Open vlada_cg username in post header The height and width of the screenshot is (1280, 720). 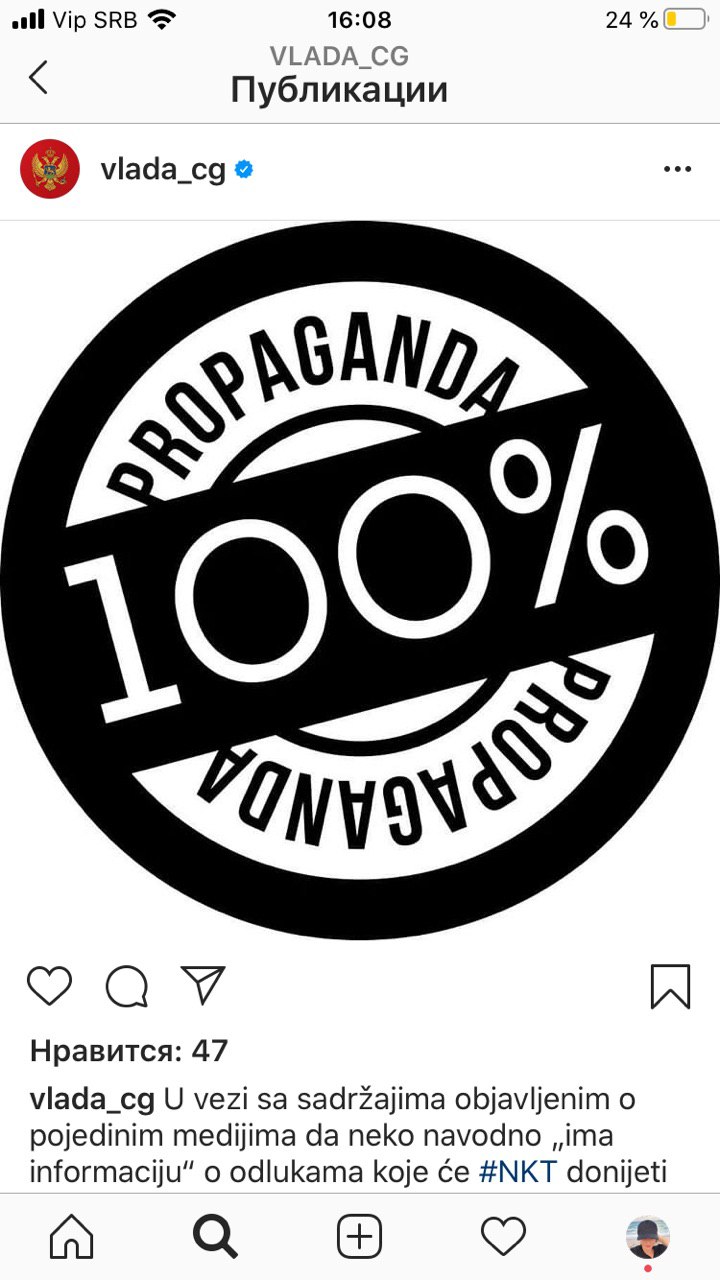pyautogui.click(x=163, y=170)
